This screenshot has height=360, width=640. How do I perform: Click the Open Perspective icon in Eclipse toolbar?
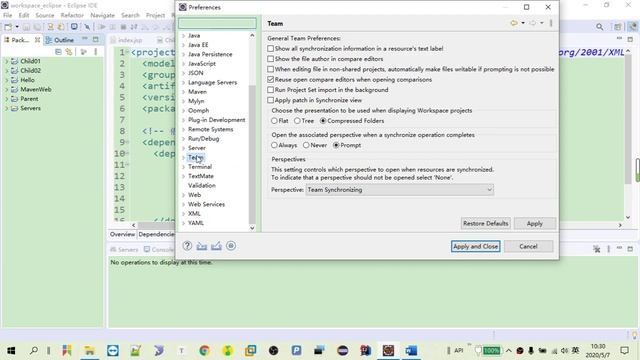pyautogui.click(x=617, y=27)
